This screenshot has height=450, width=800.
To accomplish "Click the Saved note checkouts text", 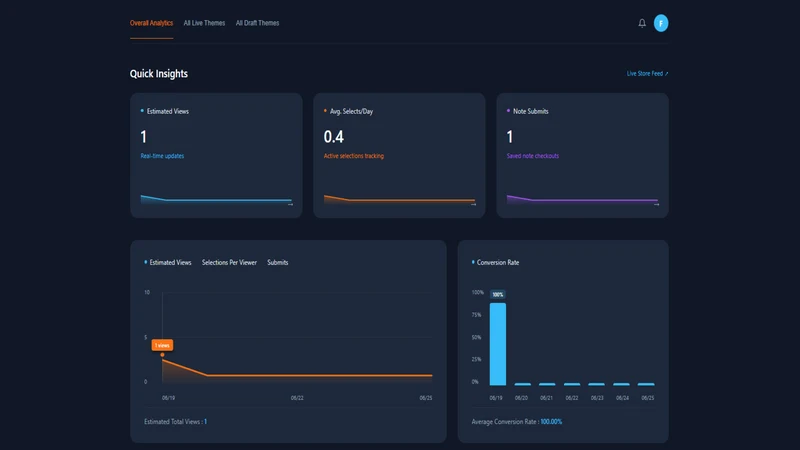I will [533, 156].
